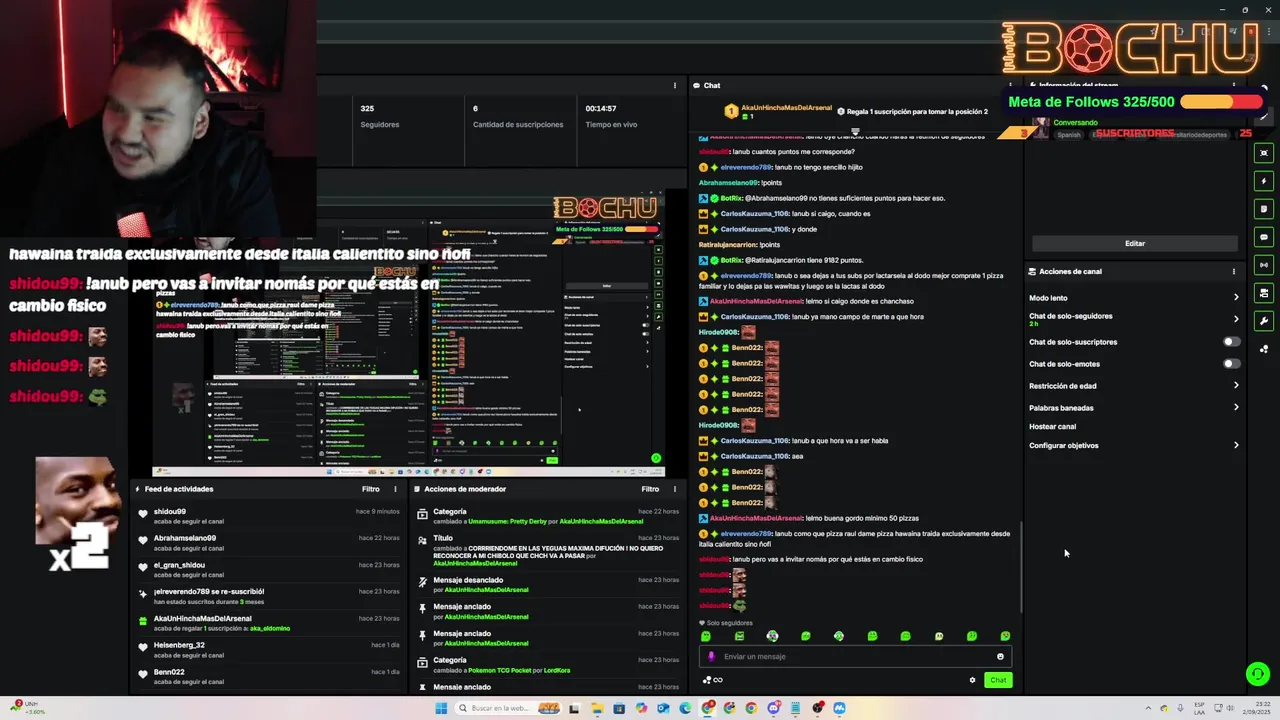Open the Chat panel three-dot menu

[1010, 86]
